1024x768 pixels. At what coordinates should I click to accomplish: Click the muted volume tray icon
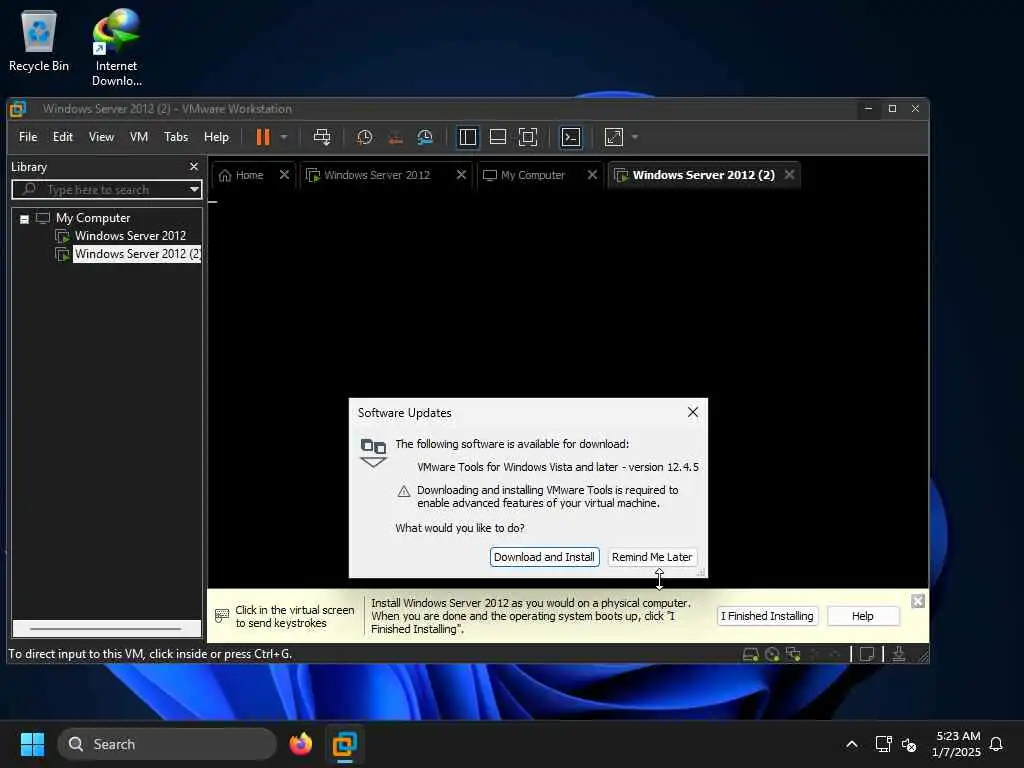[x=908, y=744]
